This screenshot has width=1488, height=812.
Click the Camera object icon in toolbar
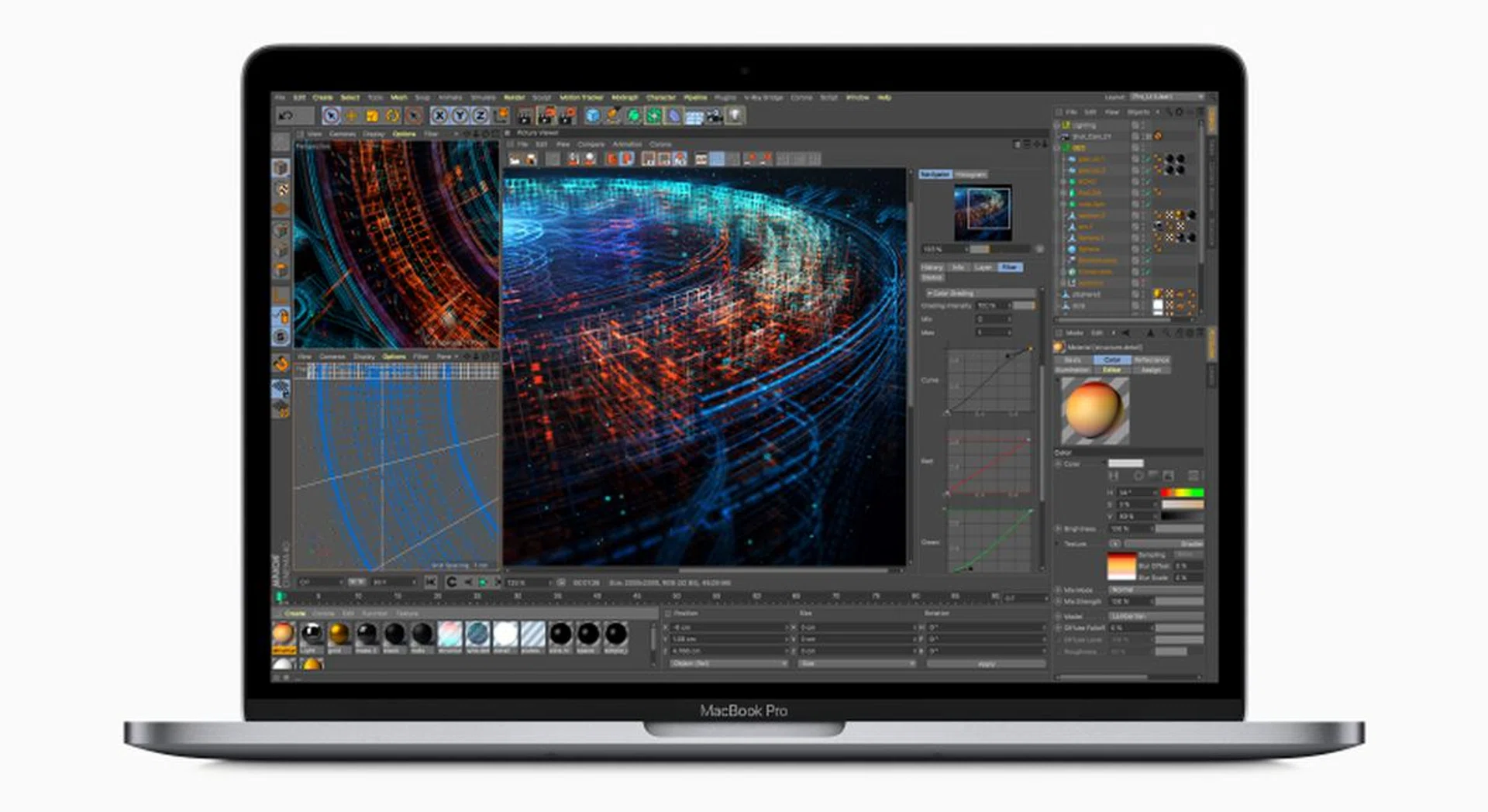click(x=714, y=115)
